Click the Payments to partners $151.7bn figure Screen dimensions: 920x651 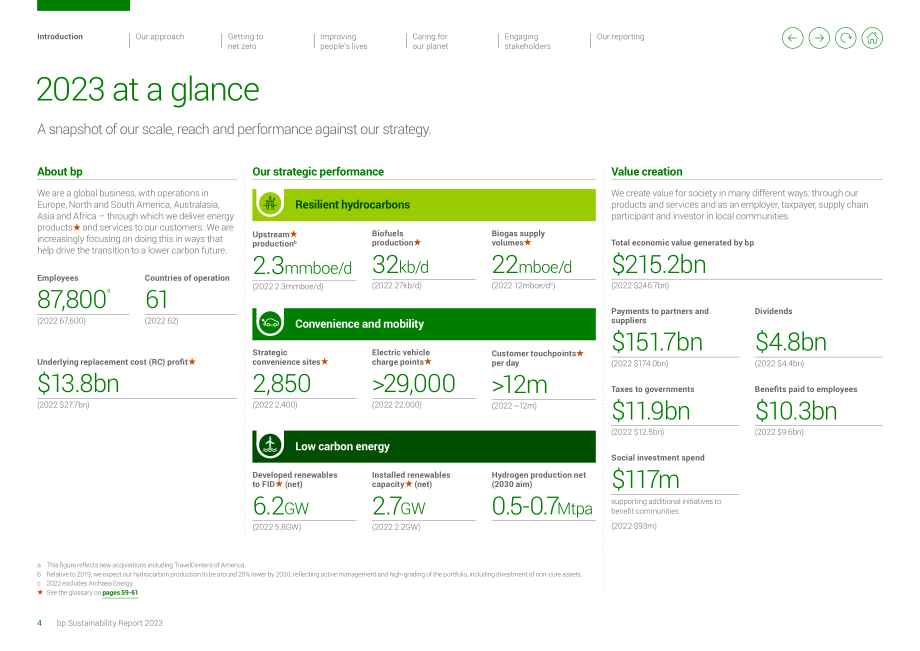click(x=657, y=342)
